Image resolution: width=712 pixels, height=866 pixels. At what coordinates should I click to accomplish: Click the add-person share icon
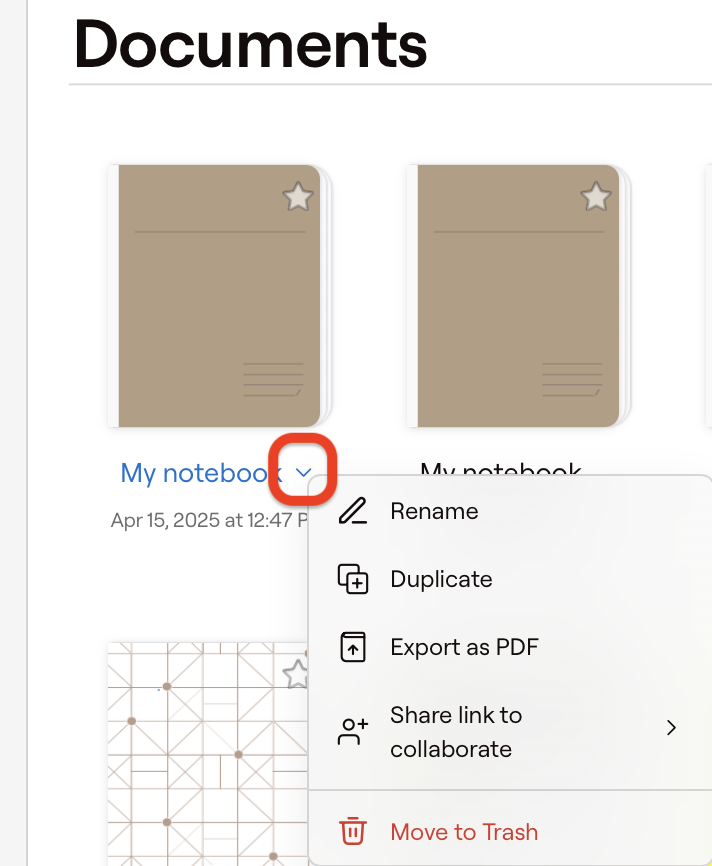tap(352, 732)
